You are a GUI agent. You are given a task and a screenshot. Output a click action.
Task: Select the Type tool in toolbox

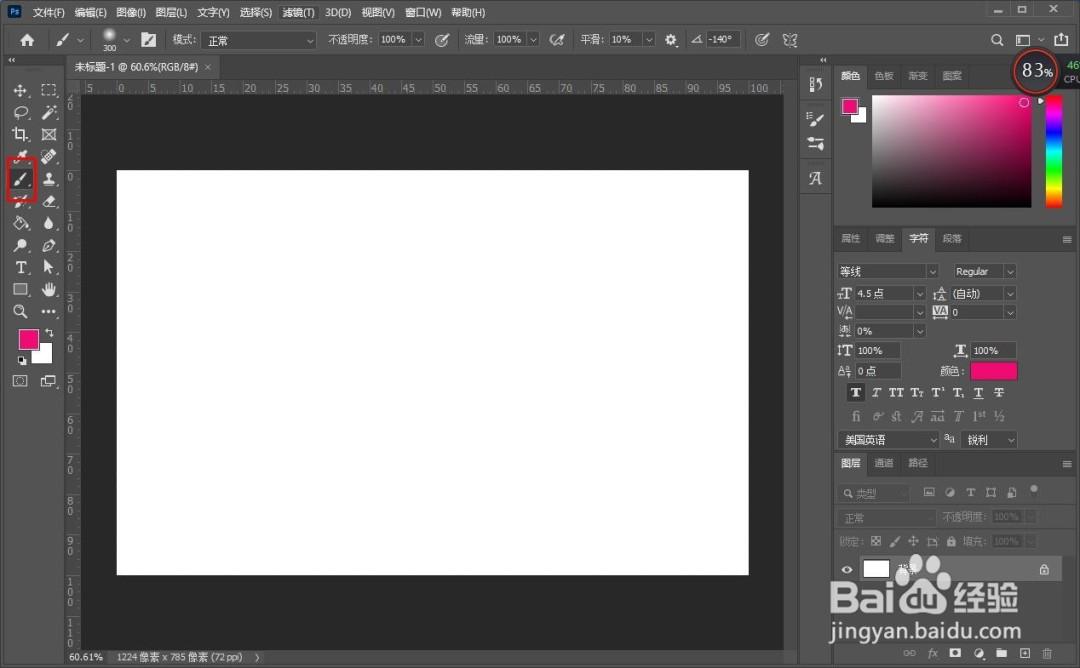tap(21, 267)
